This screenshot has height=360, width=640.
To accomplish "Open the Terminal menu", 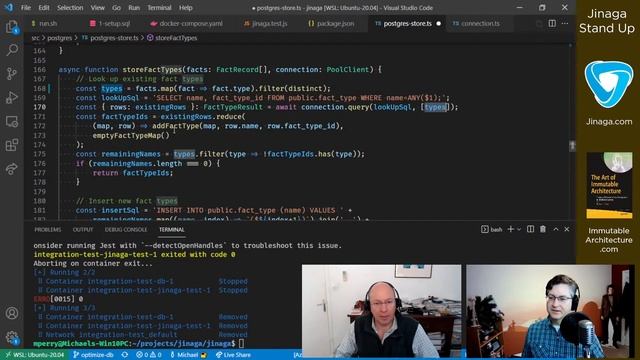I will pyautogui.click(x=159, y=8).
